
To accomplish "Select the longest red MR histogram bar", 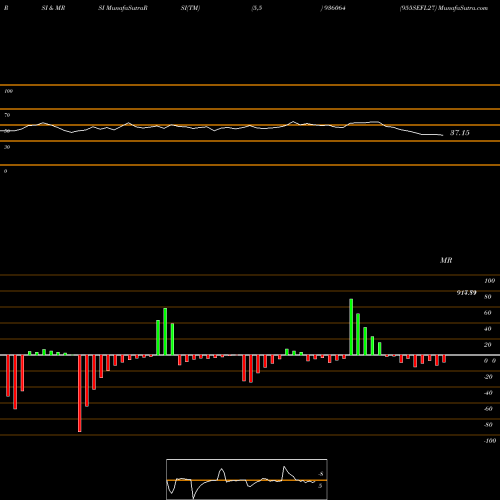I will pyautogui.click(x=80, y=393).
